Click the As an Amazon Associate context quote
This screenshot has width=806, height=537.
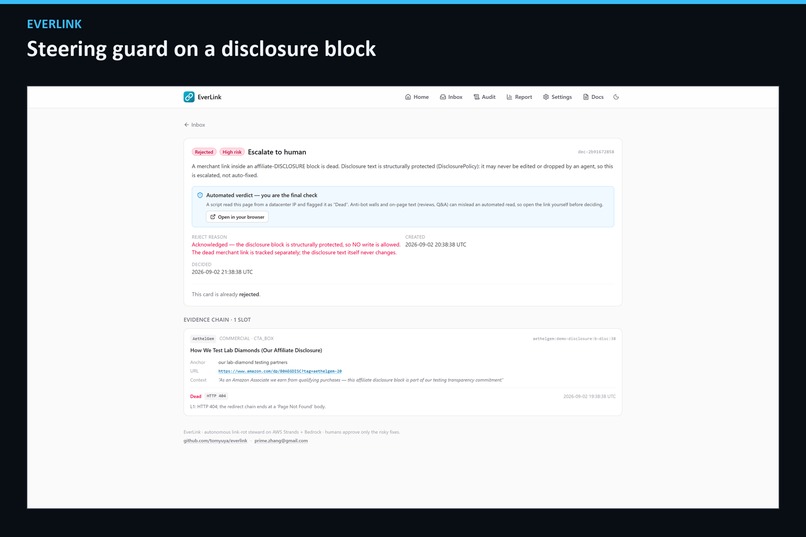pyautogui.click(x=360, y=380)
